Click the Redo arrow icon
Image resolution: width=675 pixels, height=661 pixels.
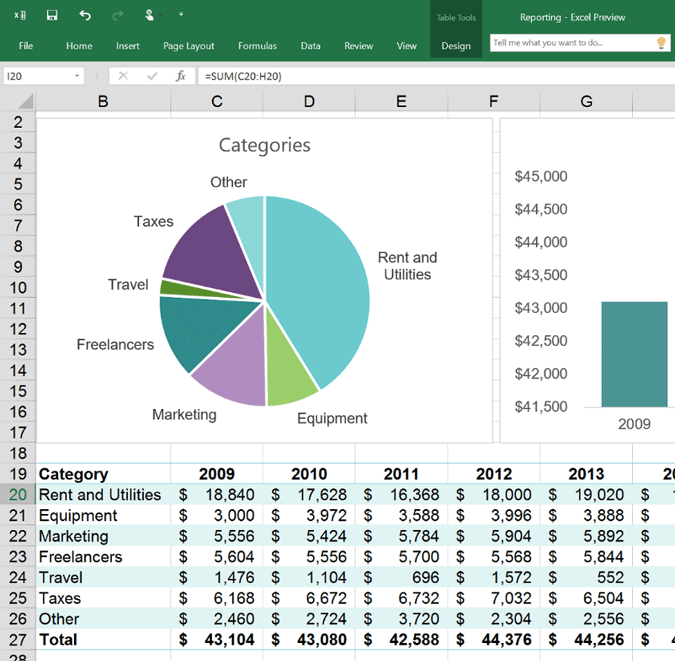coord(118,16)
